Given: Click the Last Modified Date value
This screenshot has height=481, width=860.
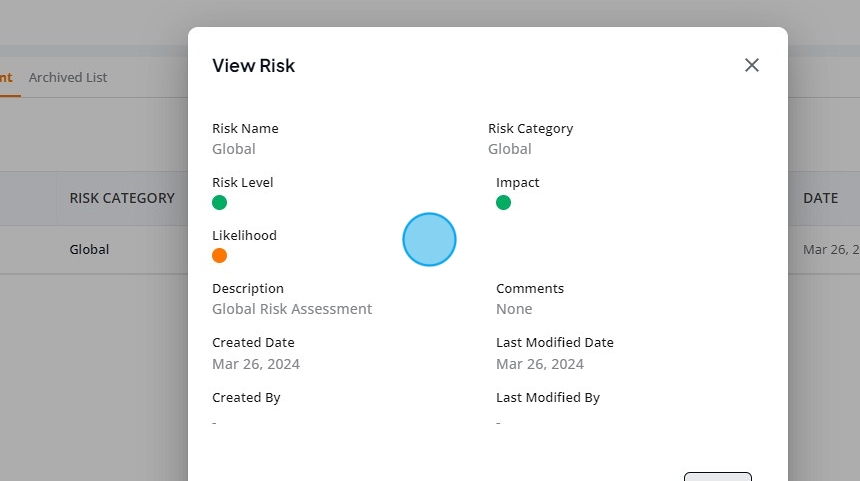Looking at the screenshot, I should [540, 364].
